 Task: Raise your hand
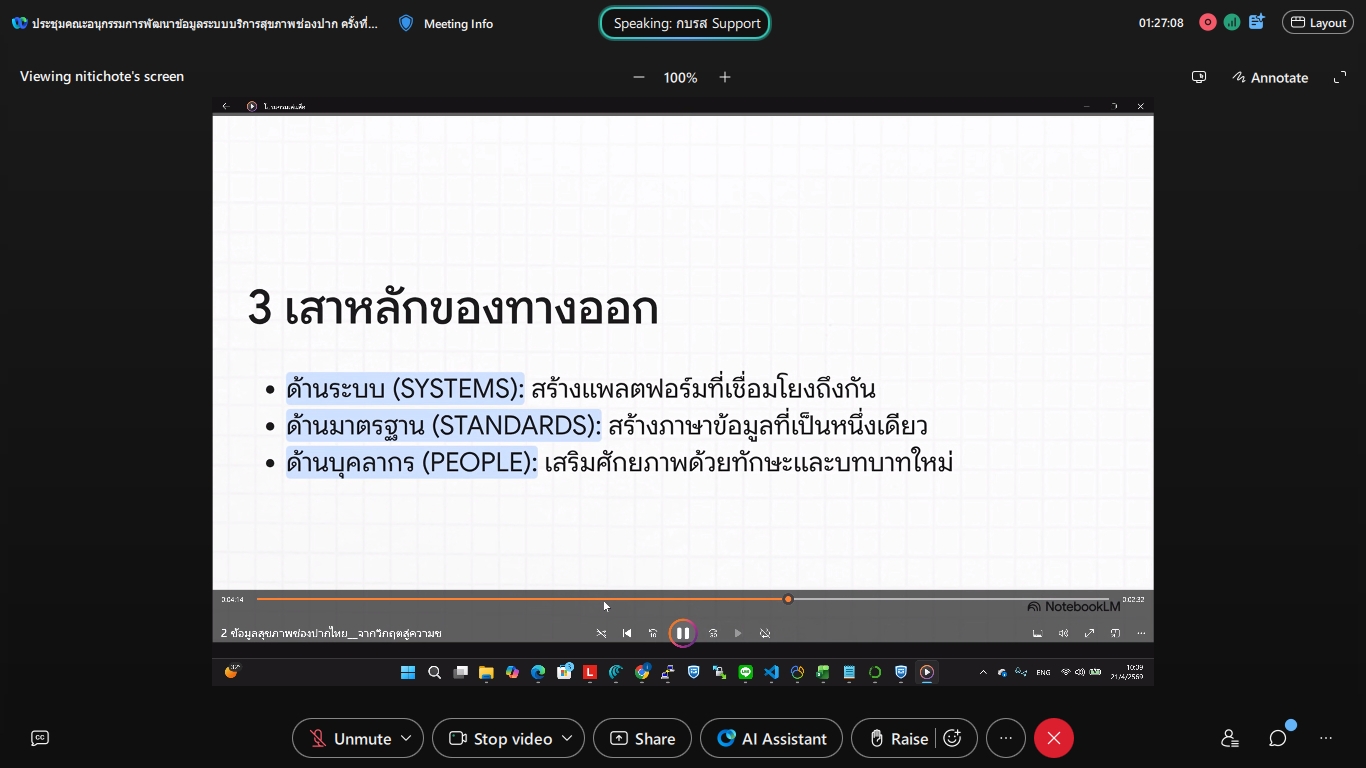pyautogui.click(x=897, y=738)
